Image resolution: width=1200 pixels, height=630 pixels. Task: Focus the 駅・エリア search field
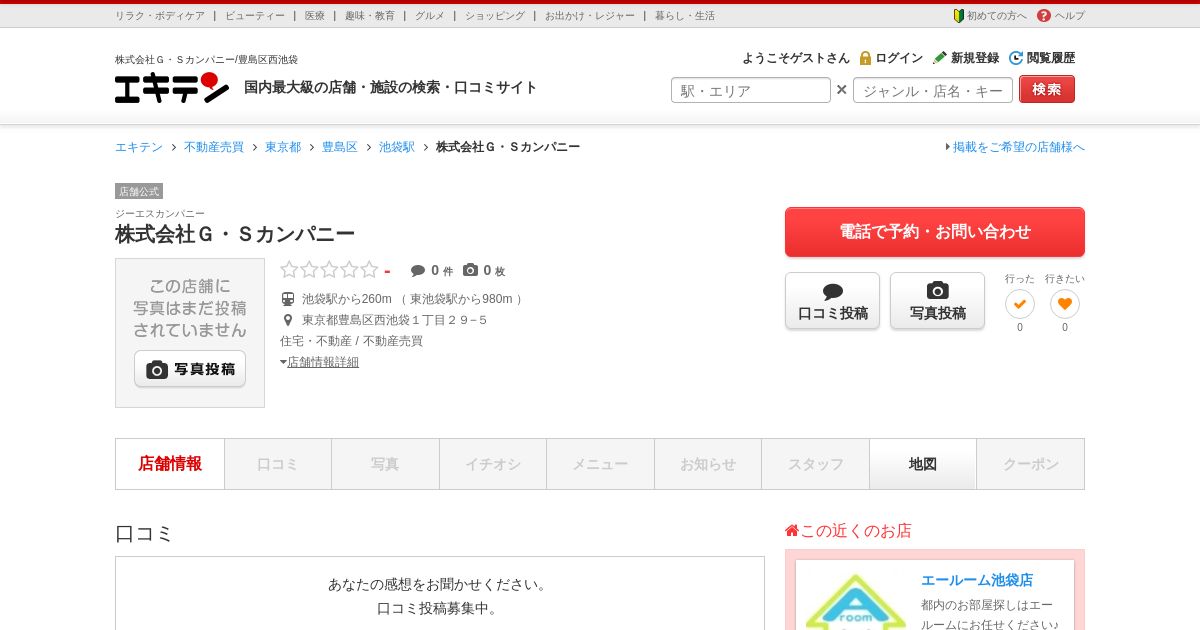coord(751,90)
